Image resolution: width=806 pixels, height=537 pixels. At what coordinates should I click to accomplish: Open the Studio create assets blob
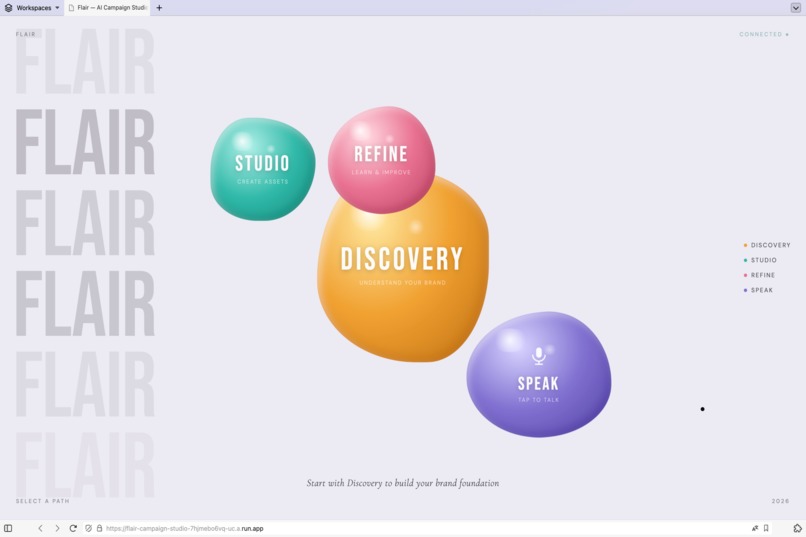263,169
